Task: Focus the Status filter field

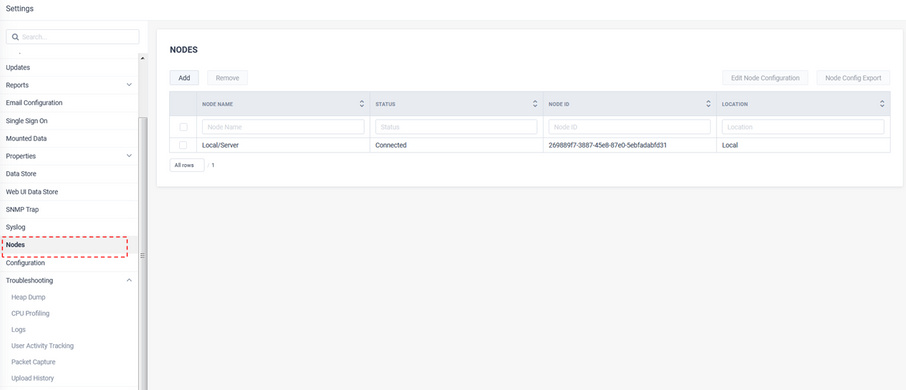Action: click(x=456, y=127)
